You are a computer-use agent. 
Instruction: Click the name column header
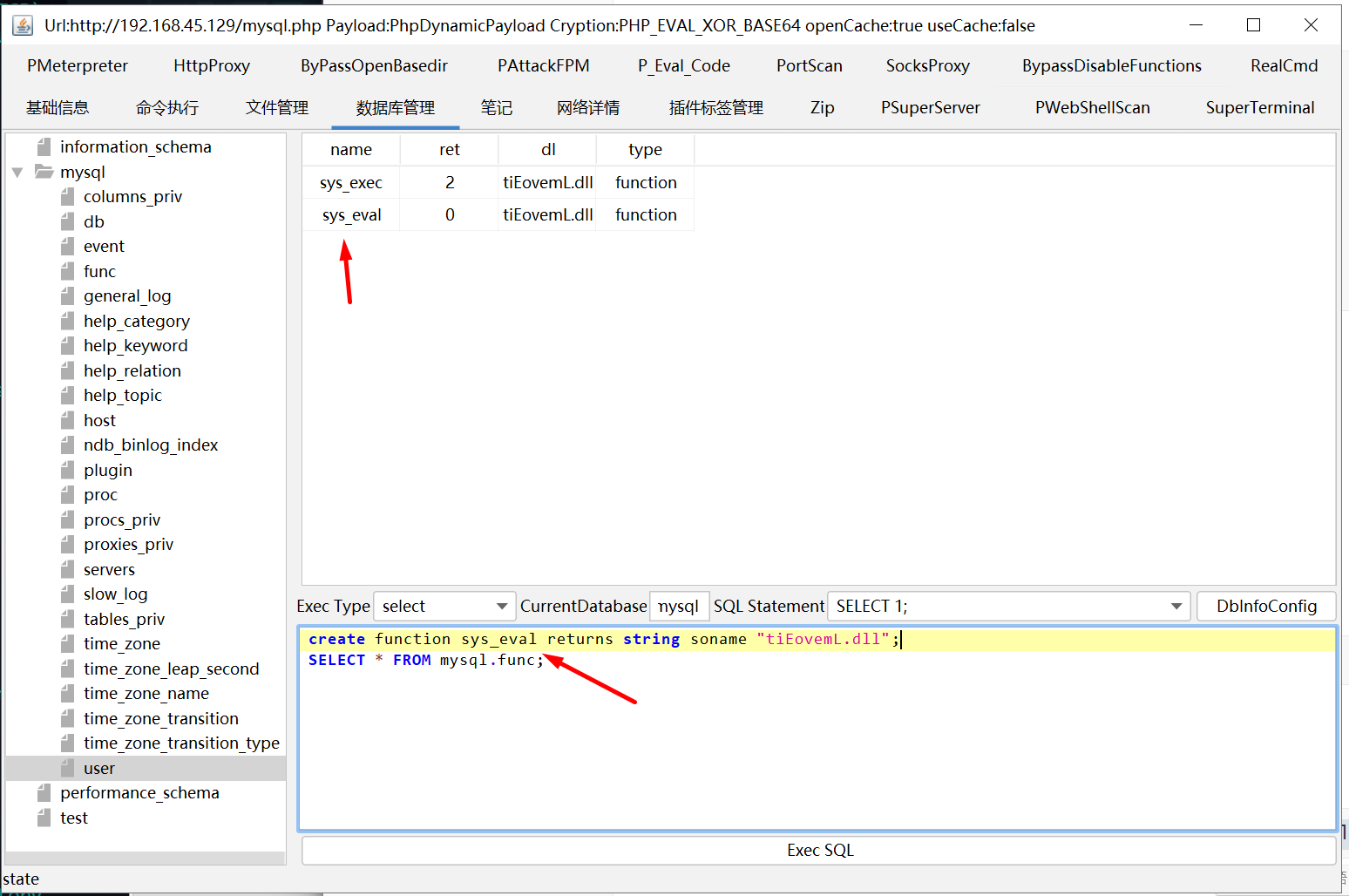[x=351, y=149]
